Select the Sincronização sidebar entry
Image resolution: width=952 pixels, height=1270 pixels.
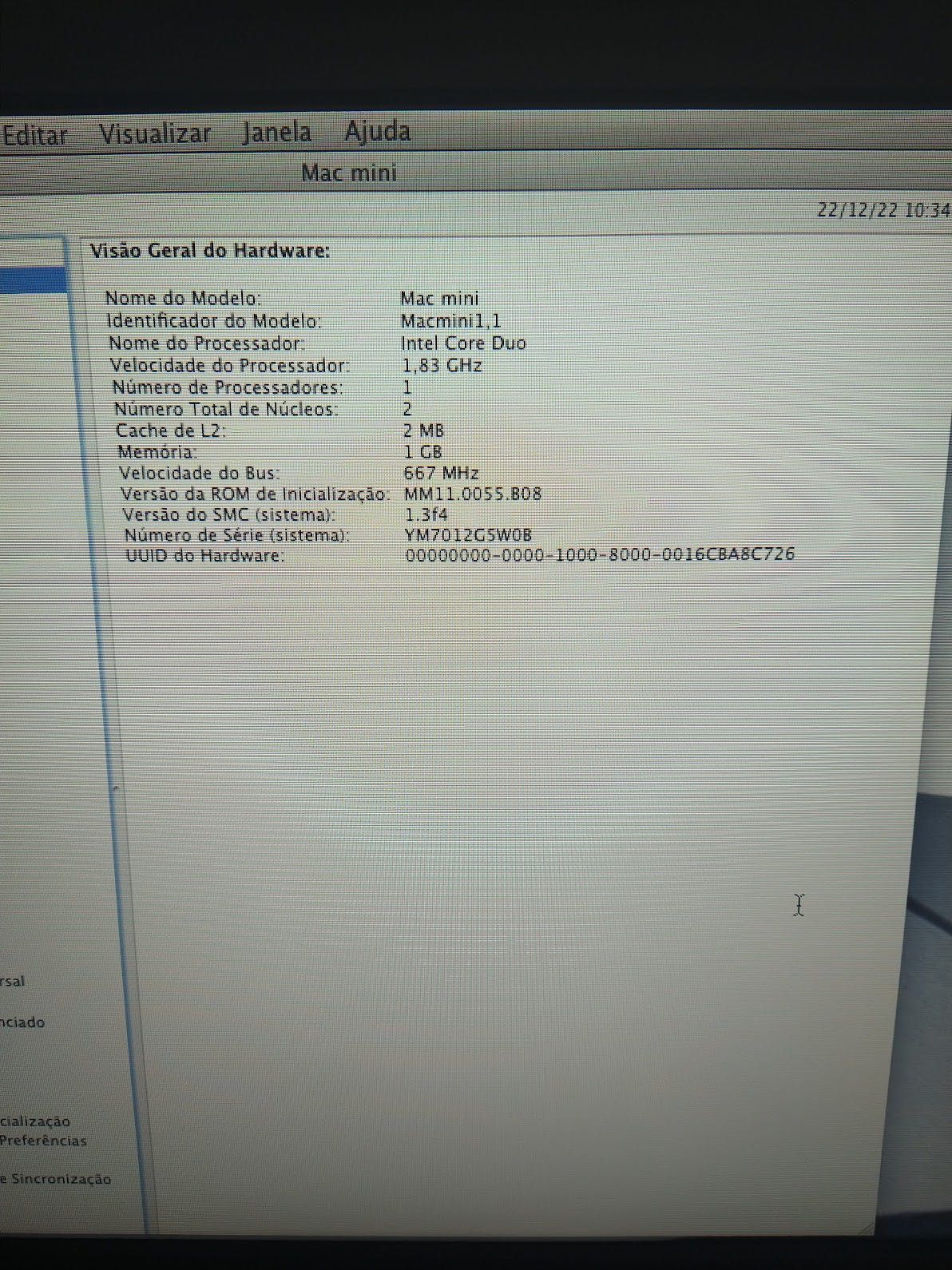click(56, 1179)
